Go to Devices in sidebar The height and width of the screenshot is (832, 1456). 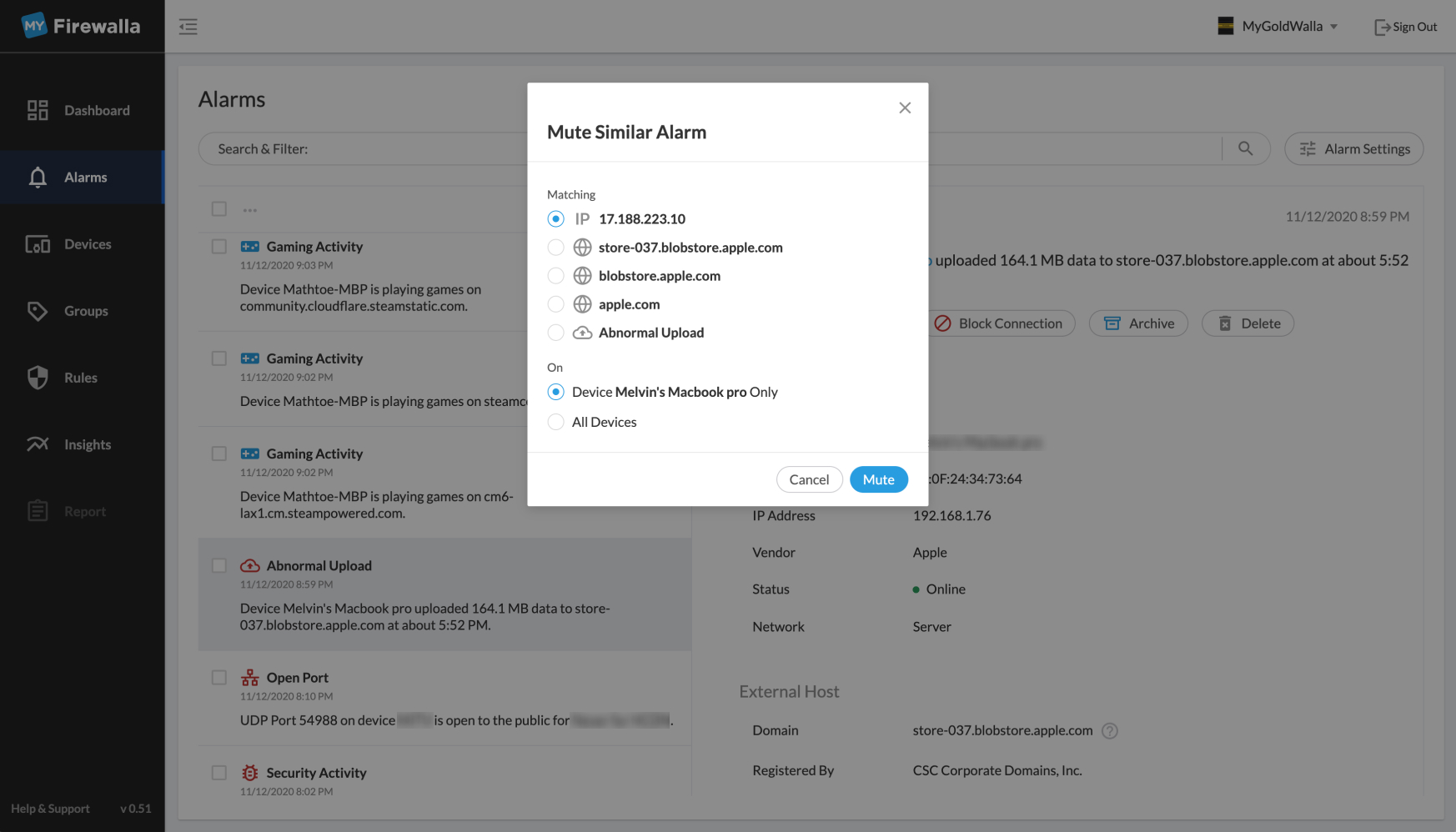click(x=82, y=244)
